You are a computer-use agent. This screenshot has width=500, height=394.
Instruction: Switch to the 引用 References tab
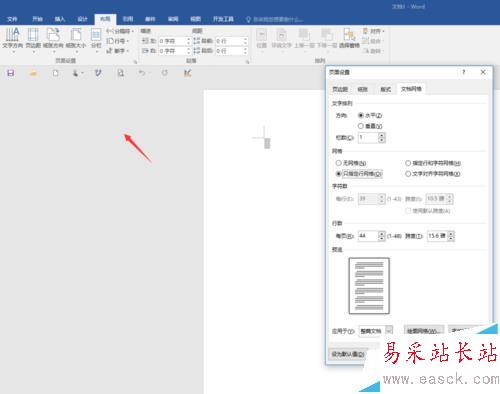click(128, 19)
